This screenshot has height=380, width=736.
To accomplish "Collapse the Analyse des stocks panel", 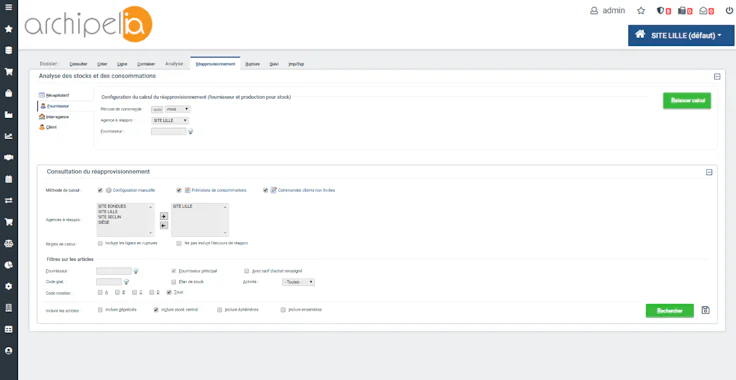I will [x=717, y=76].
